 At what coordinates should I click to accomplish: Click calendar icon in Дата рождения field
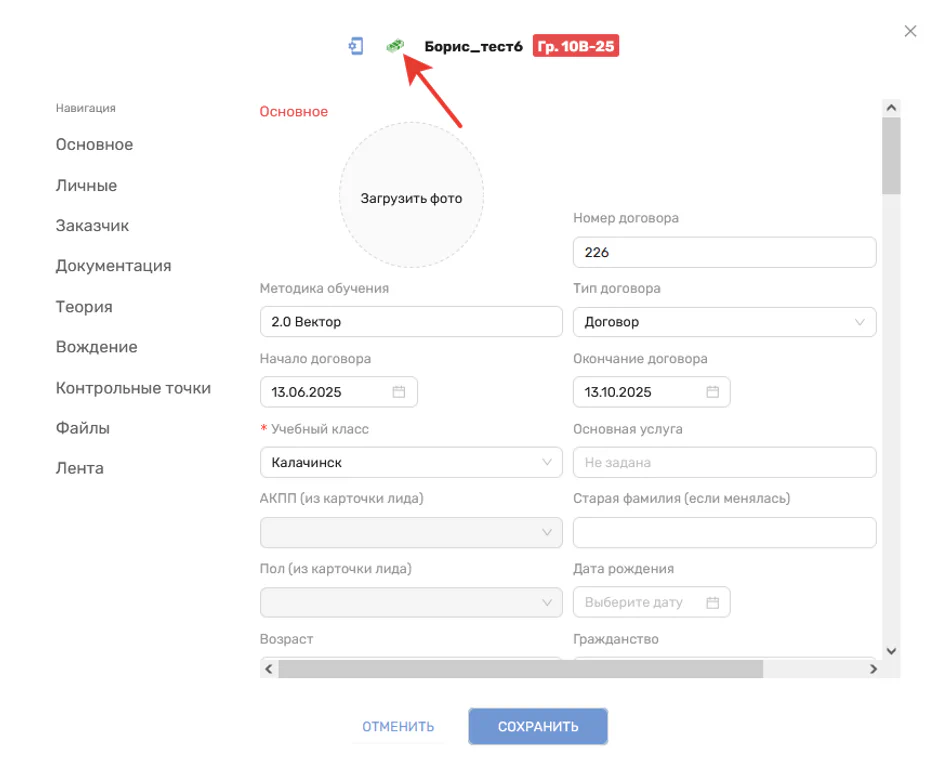712,603
